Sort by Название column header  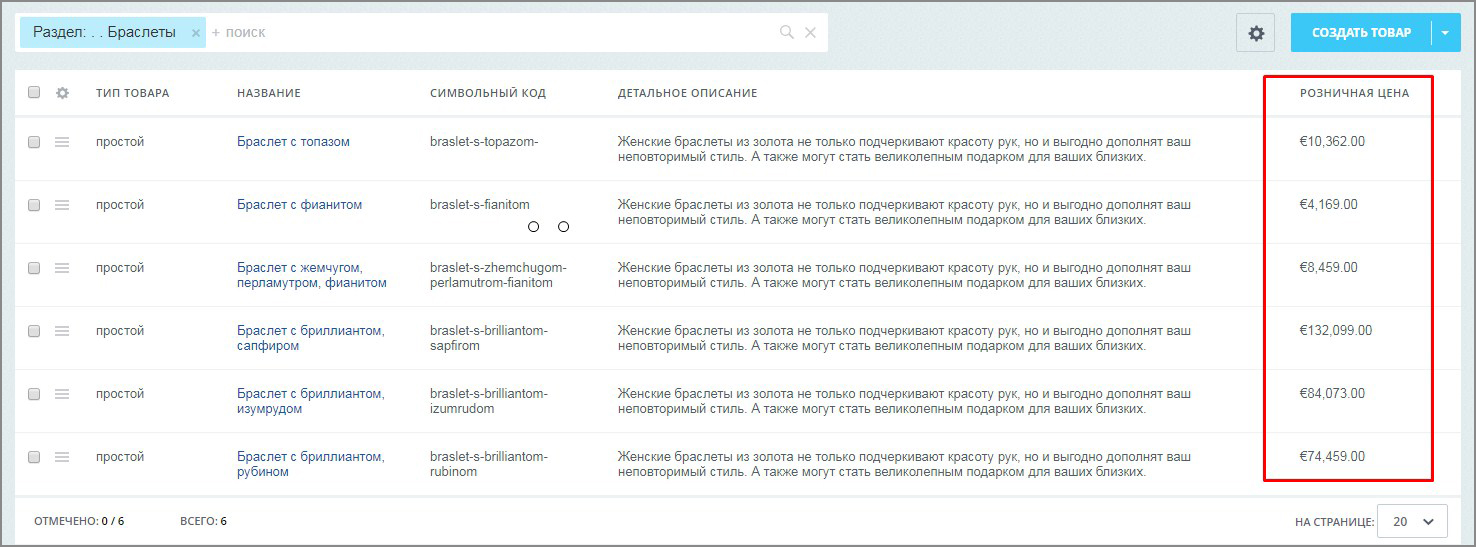pyautogui.click(x=268, y=93)
